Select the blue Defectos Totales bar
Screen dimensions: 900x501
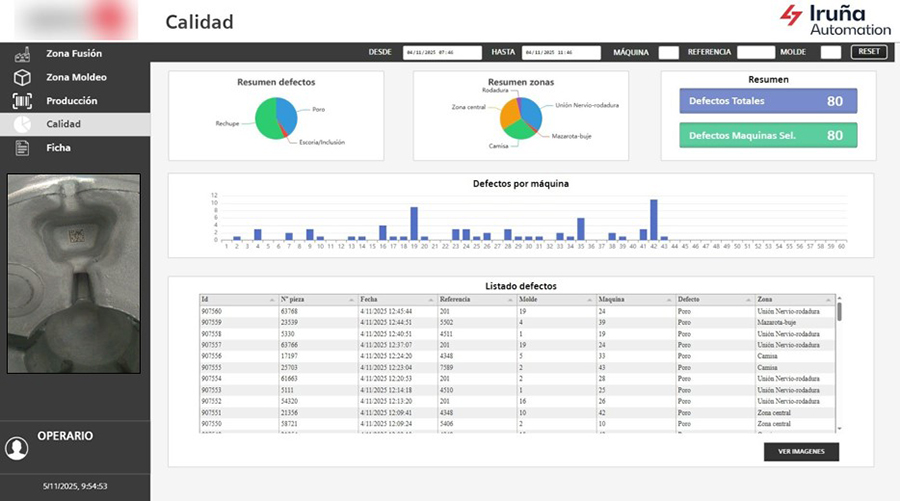tap(767, 101)
